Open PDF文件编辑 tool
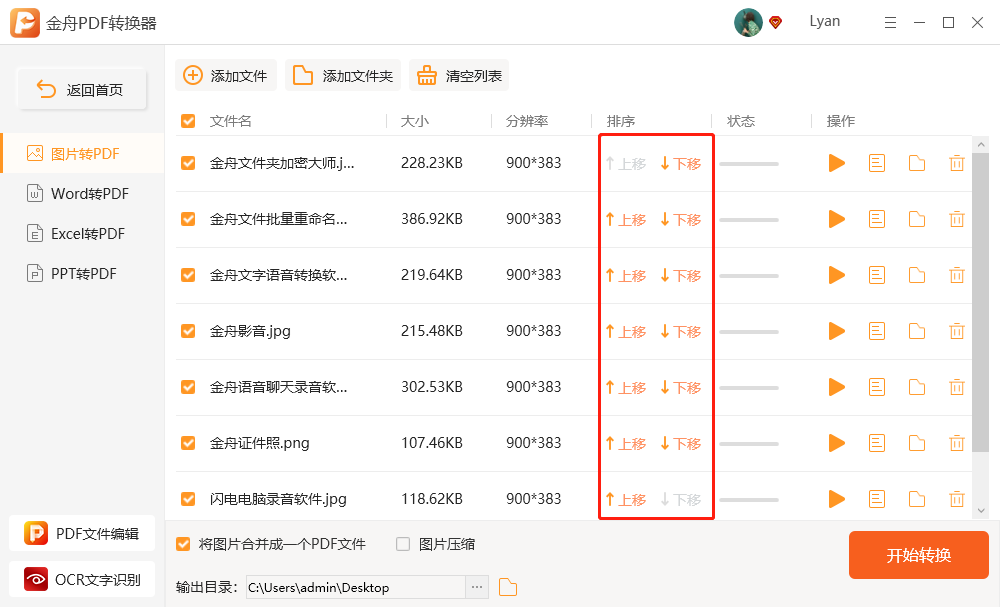This screenshot has width=1000, height=607. [x=82, y=533]
